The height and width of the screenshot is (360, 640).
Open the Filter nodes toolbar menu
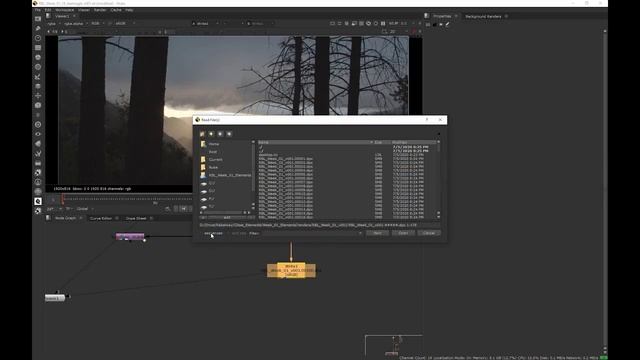click(38, 67)
